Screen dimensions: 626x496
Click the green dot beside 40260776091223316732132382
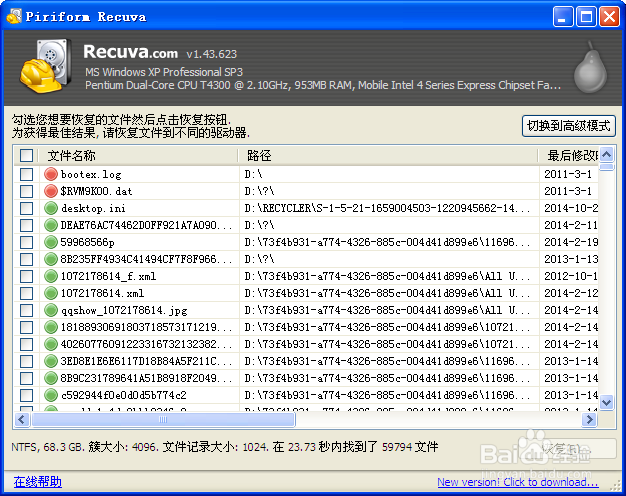point(51,344)
